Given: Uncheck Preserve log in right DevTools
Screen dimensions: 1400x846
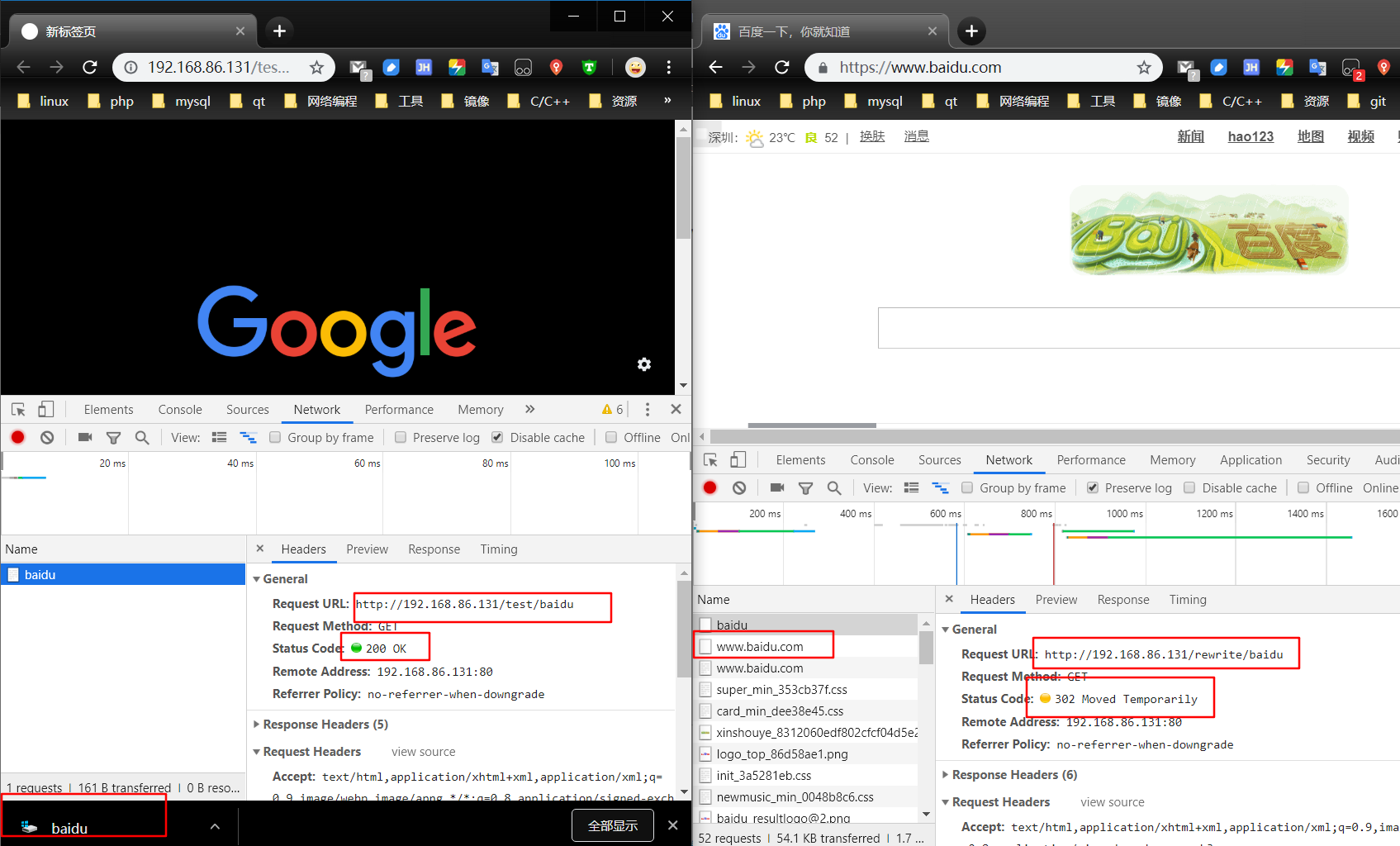Looking at the screenshot, I should pyautogui.click(x=1093, y=487).
